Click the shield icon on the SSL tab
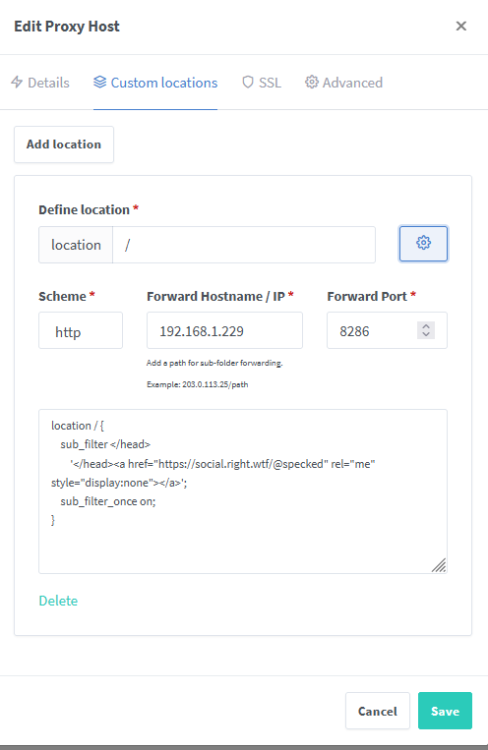 [248, 82]
